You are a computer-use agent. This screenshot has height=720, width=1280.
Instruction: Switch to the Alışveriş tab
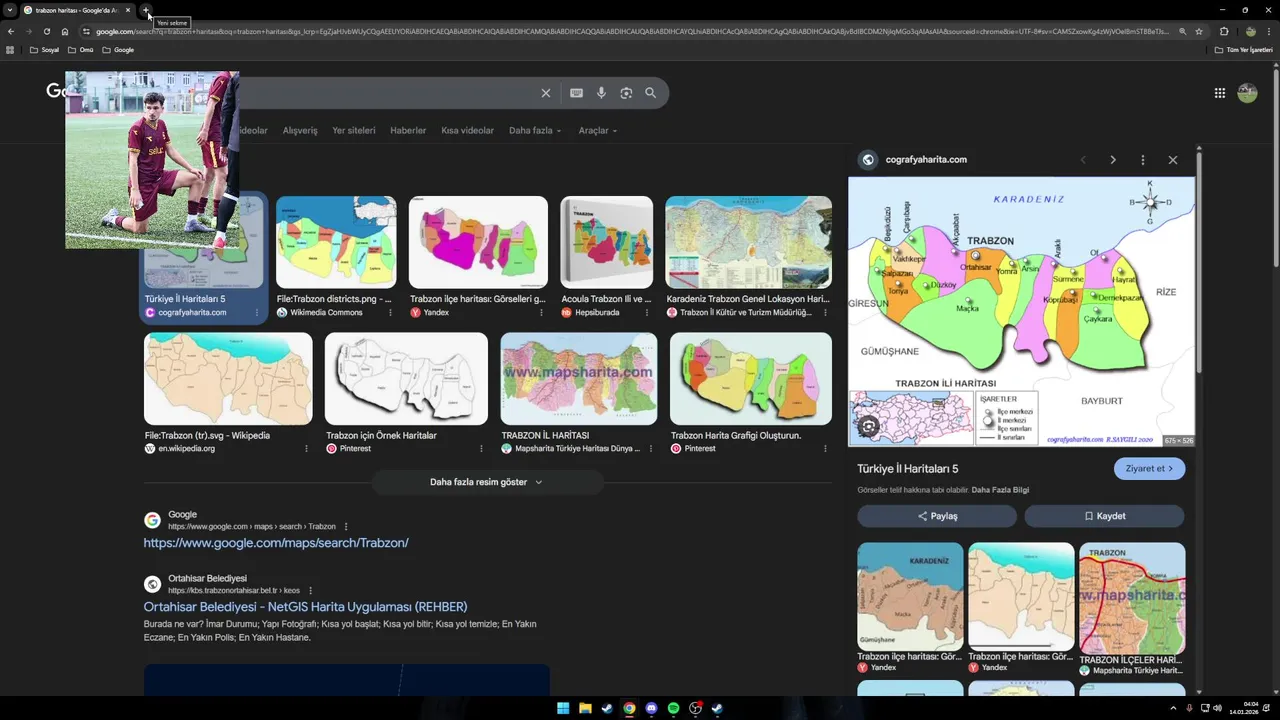(300, 131)
